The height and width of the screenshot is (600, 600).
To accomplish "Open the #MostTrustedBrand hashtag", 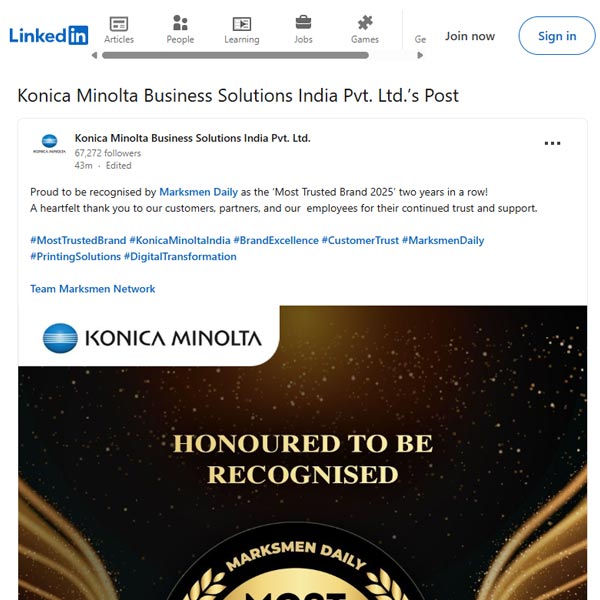I will [78, 240].
